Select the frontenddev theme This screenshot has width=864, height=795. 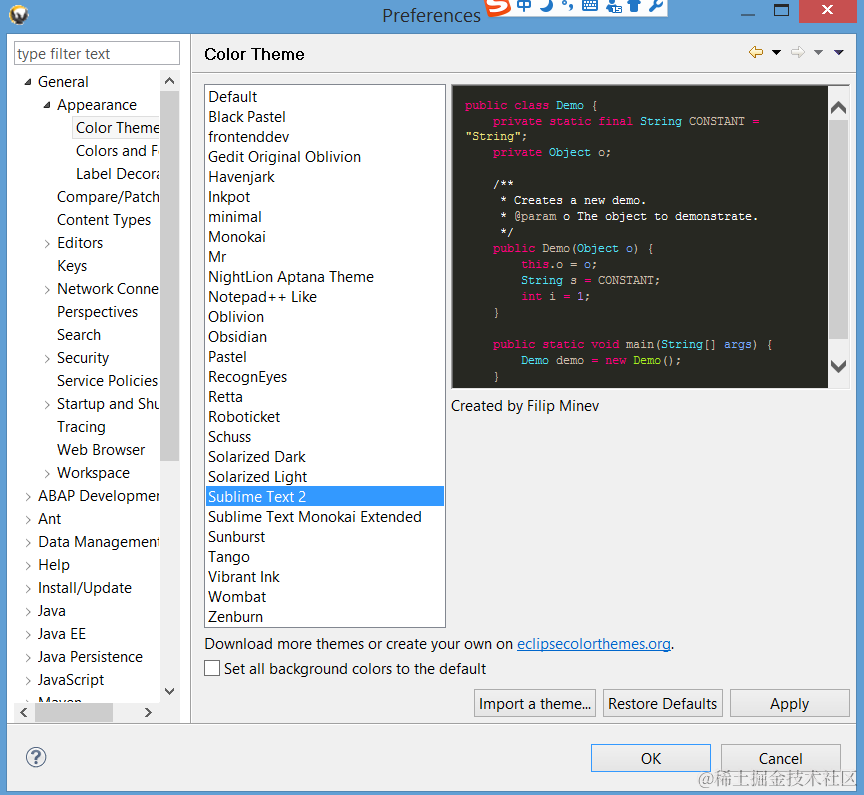point(325,137)
